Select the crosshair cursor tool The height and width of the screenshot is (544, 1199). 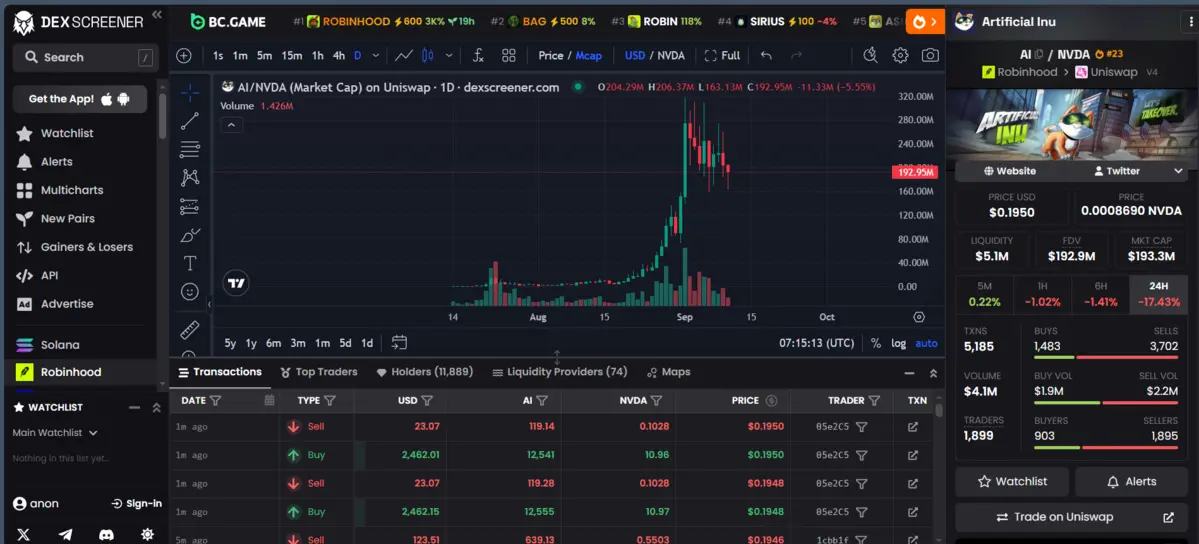tap(190, 93)
